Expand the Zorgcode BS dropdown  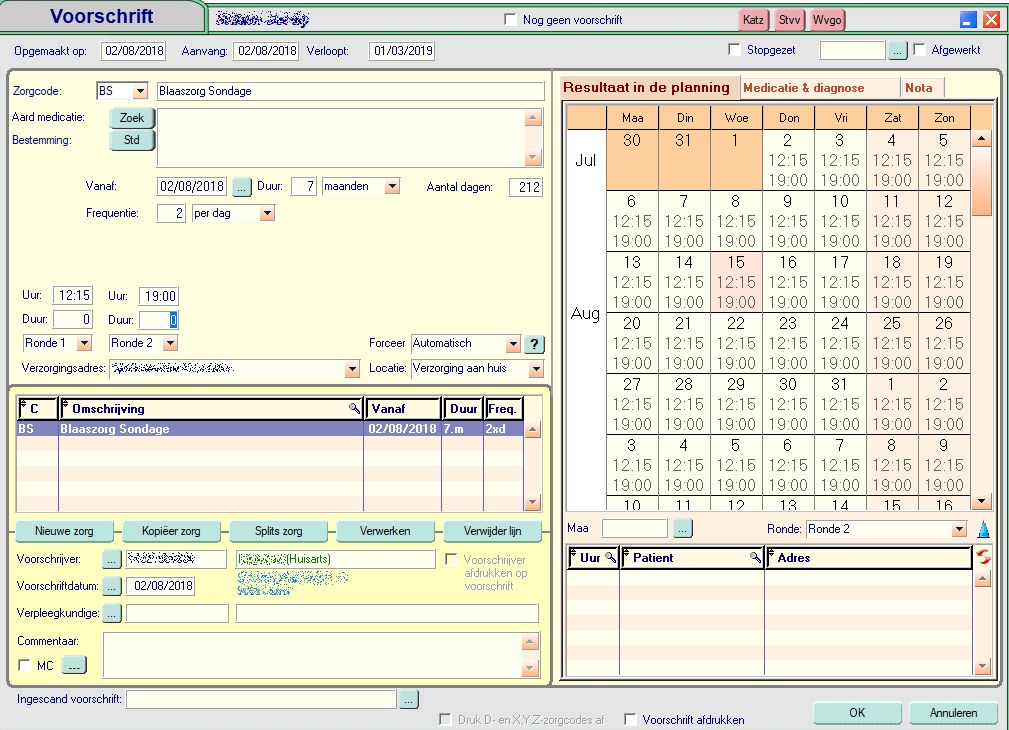139,91
